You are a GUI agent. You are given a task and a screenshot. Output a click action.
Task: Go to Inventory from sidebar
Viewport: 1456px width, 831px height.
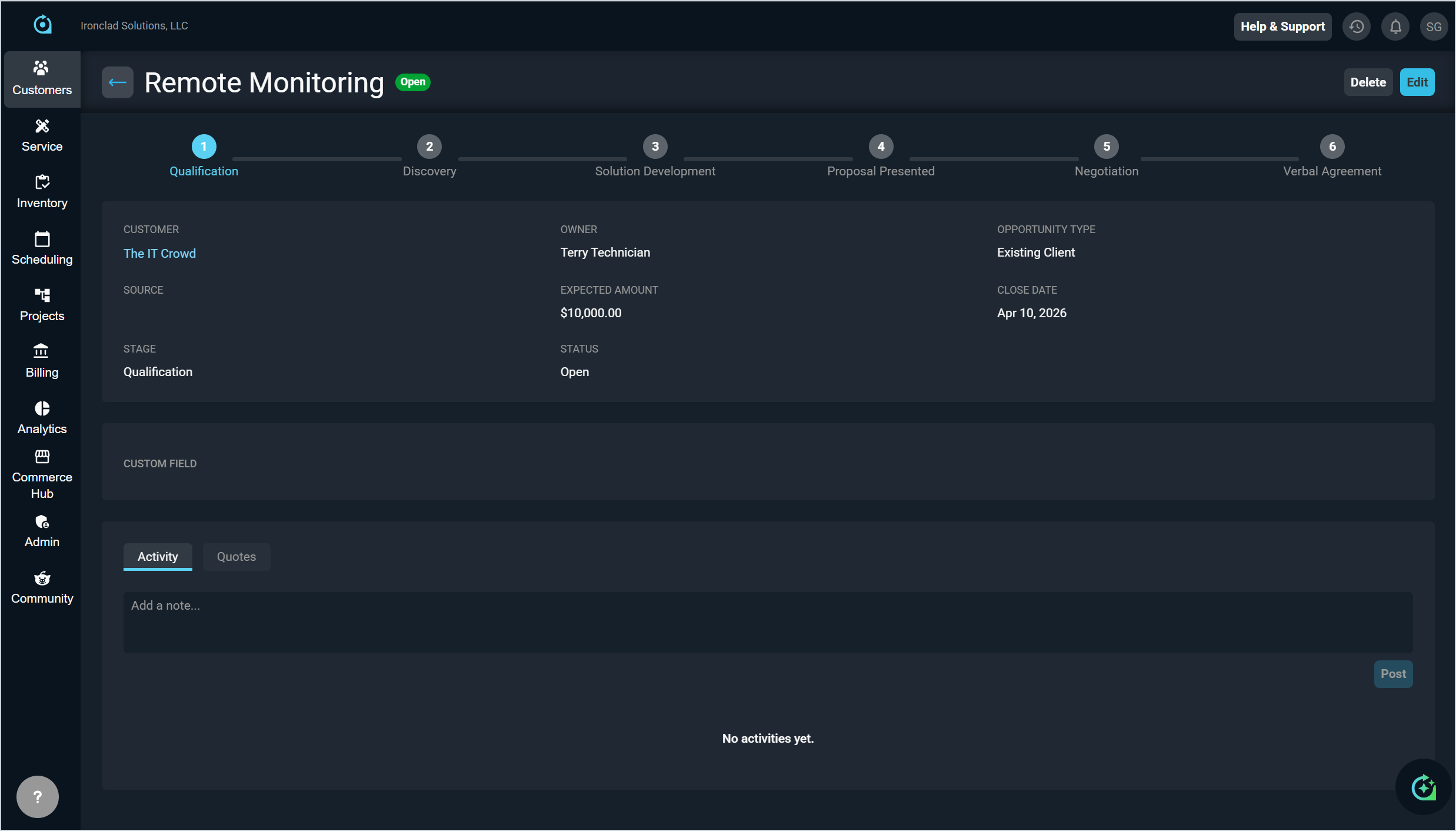coord(42,192)
